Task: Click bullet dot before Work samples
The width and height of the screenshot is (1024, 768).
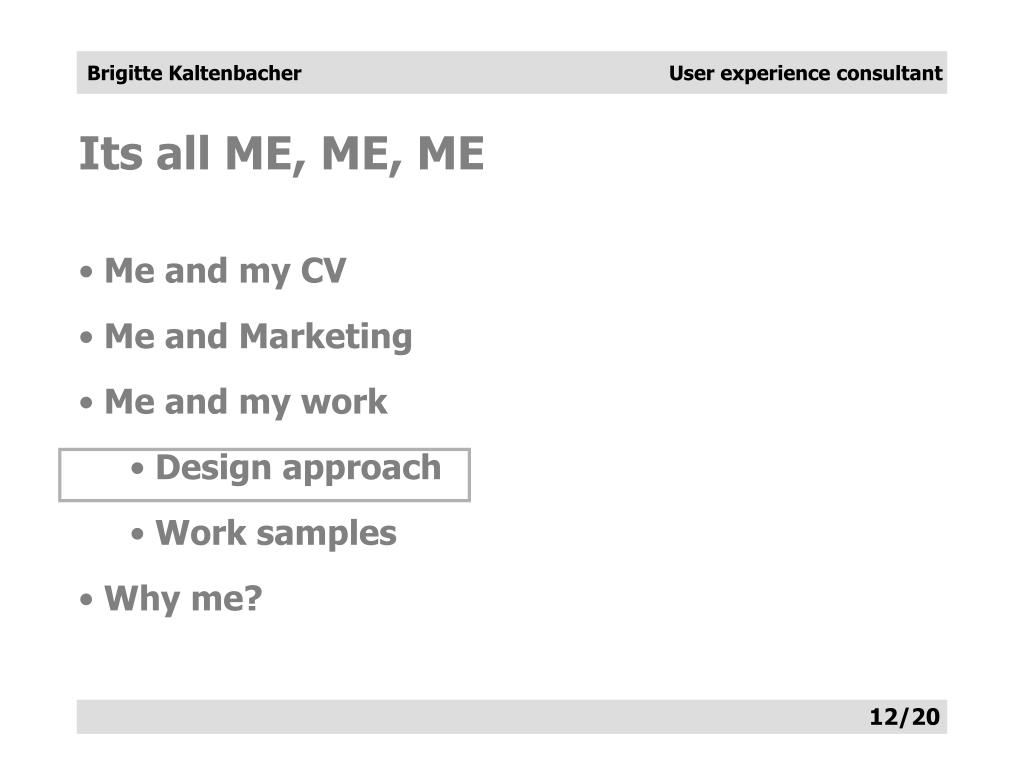Action: click(137, 534)
